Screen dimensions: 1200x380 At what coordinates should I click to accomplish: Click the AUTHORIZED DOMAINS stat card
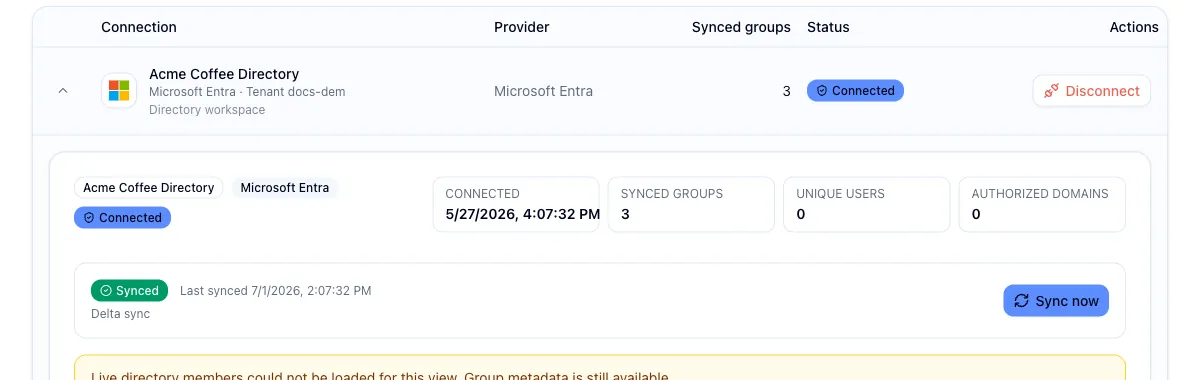click(1042, 204)
